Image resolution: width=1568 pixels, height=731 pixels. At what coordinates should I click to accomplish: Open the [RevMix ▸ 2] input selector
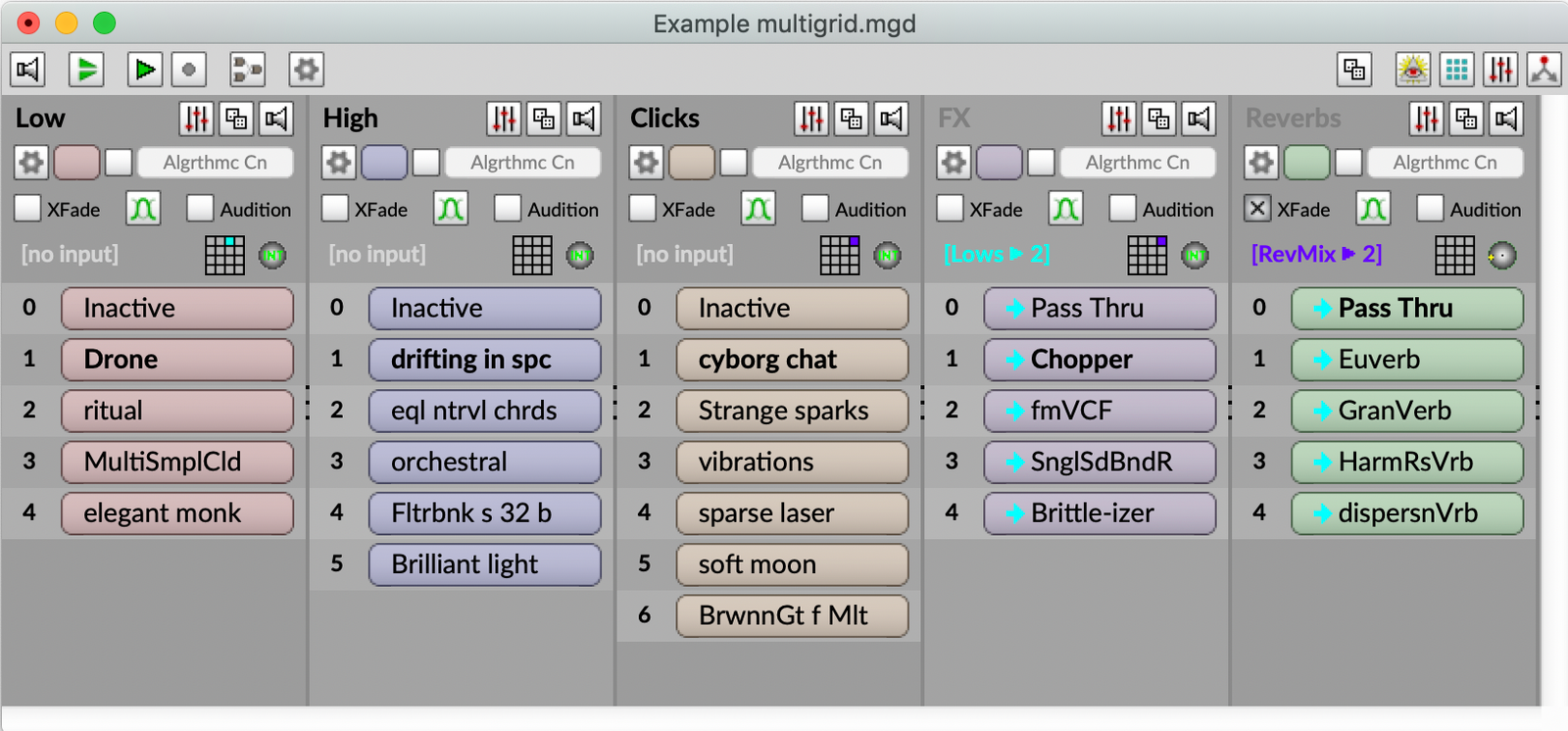point(1316,255)
